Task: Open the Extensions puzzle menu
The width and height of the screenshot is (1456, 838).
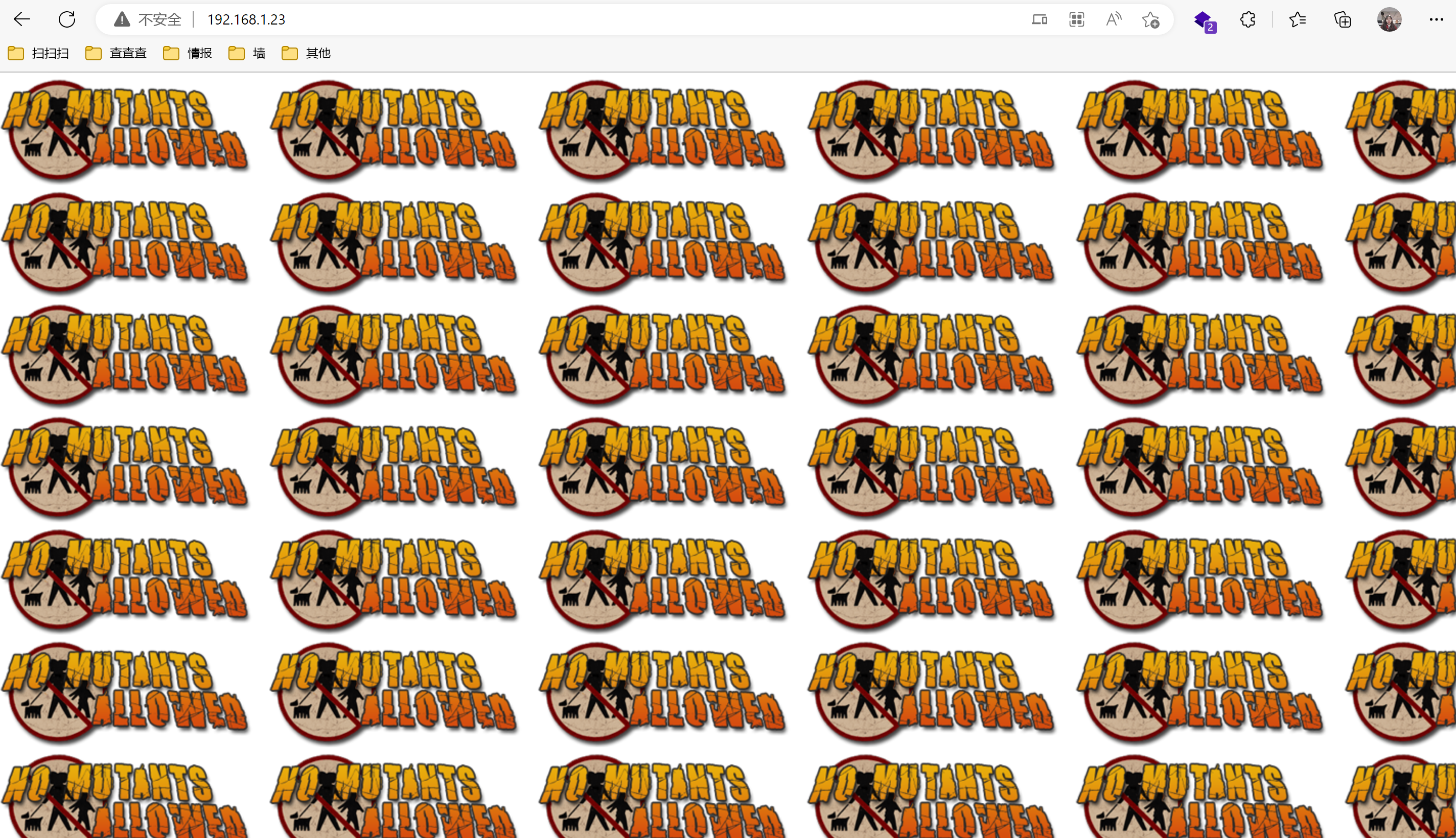Action: coord(1247,20)
